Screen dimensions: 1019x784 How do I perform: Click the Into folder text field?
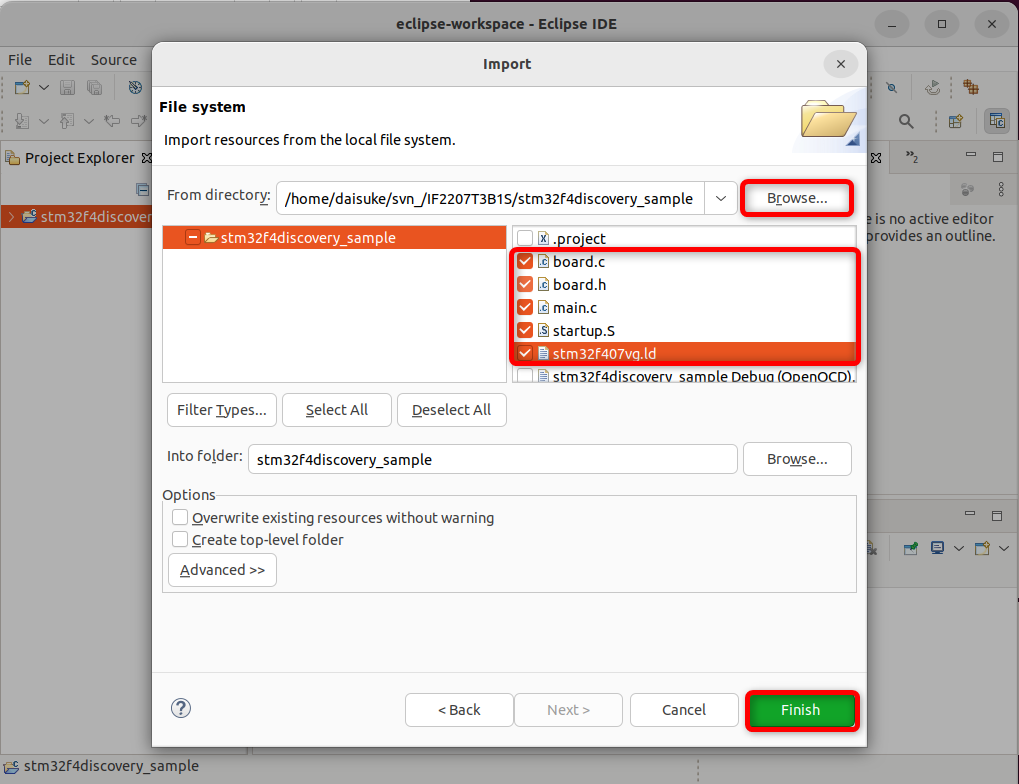(493, 460)
